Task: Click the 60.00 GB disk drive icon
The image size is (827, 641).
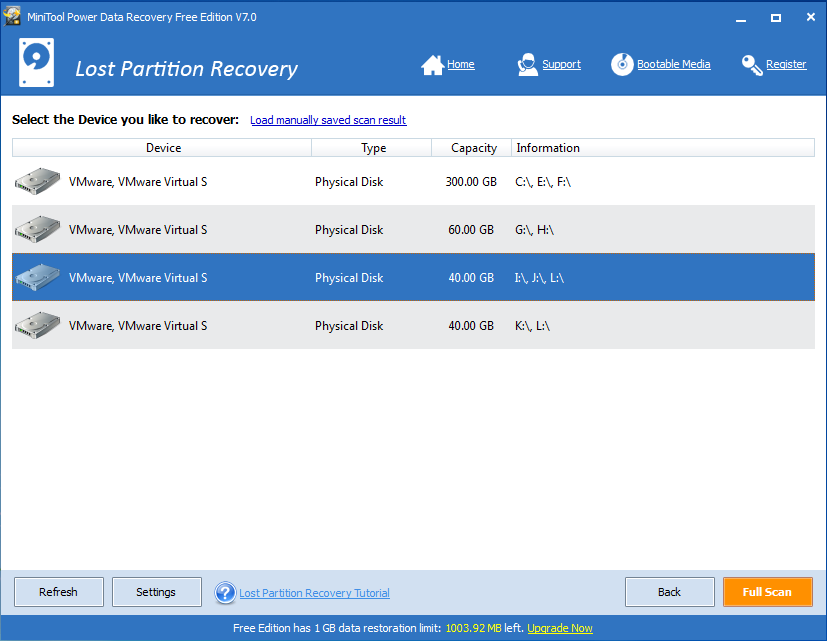Action: [x=37, y=229]
